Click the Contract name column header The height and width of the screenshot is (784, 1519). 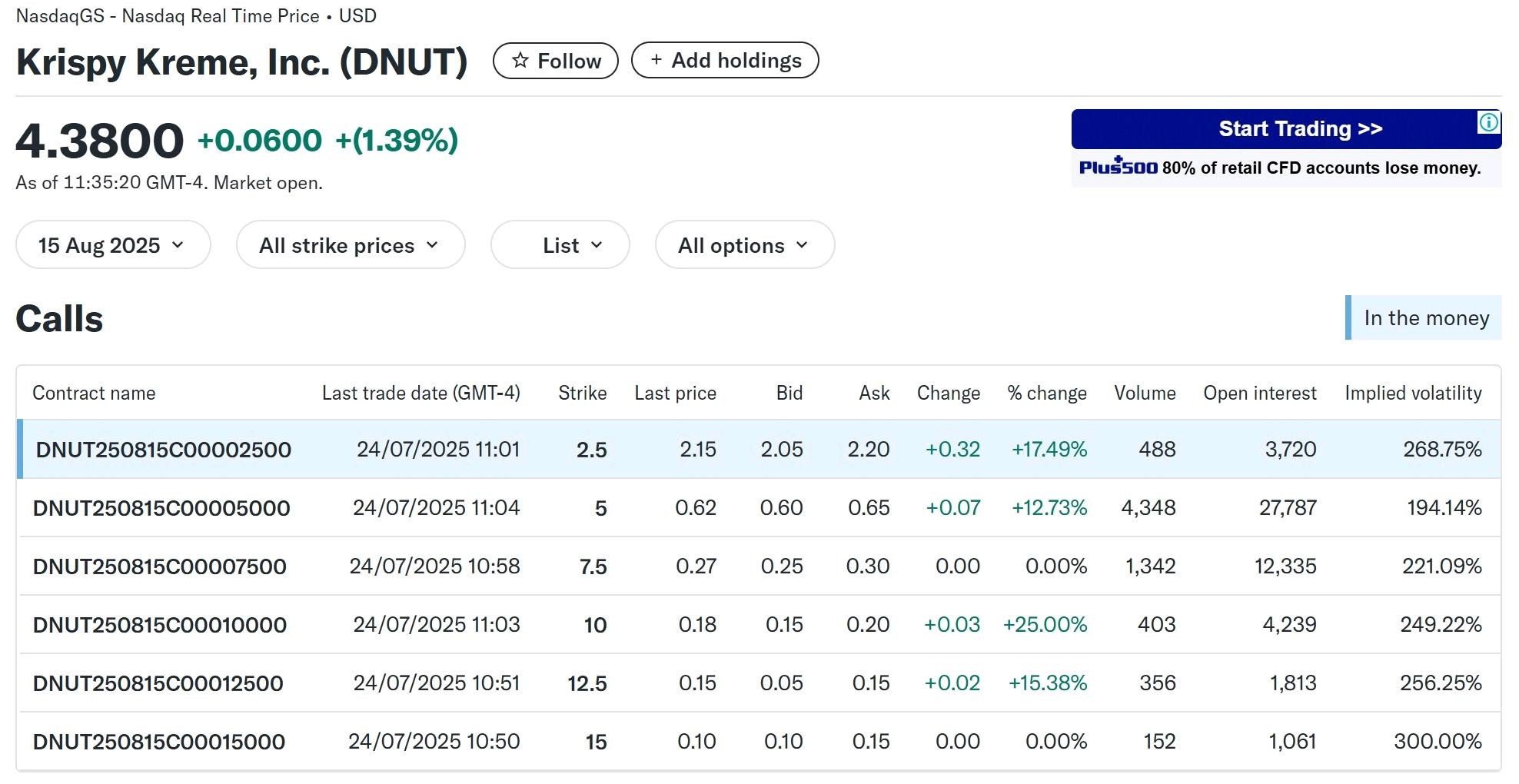[x=94, y=393]
